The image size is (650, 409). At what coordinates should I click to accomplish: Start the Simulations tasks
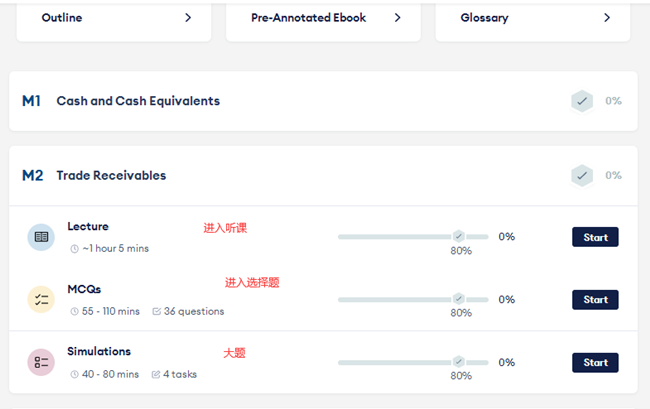(x=595, y=362)
